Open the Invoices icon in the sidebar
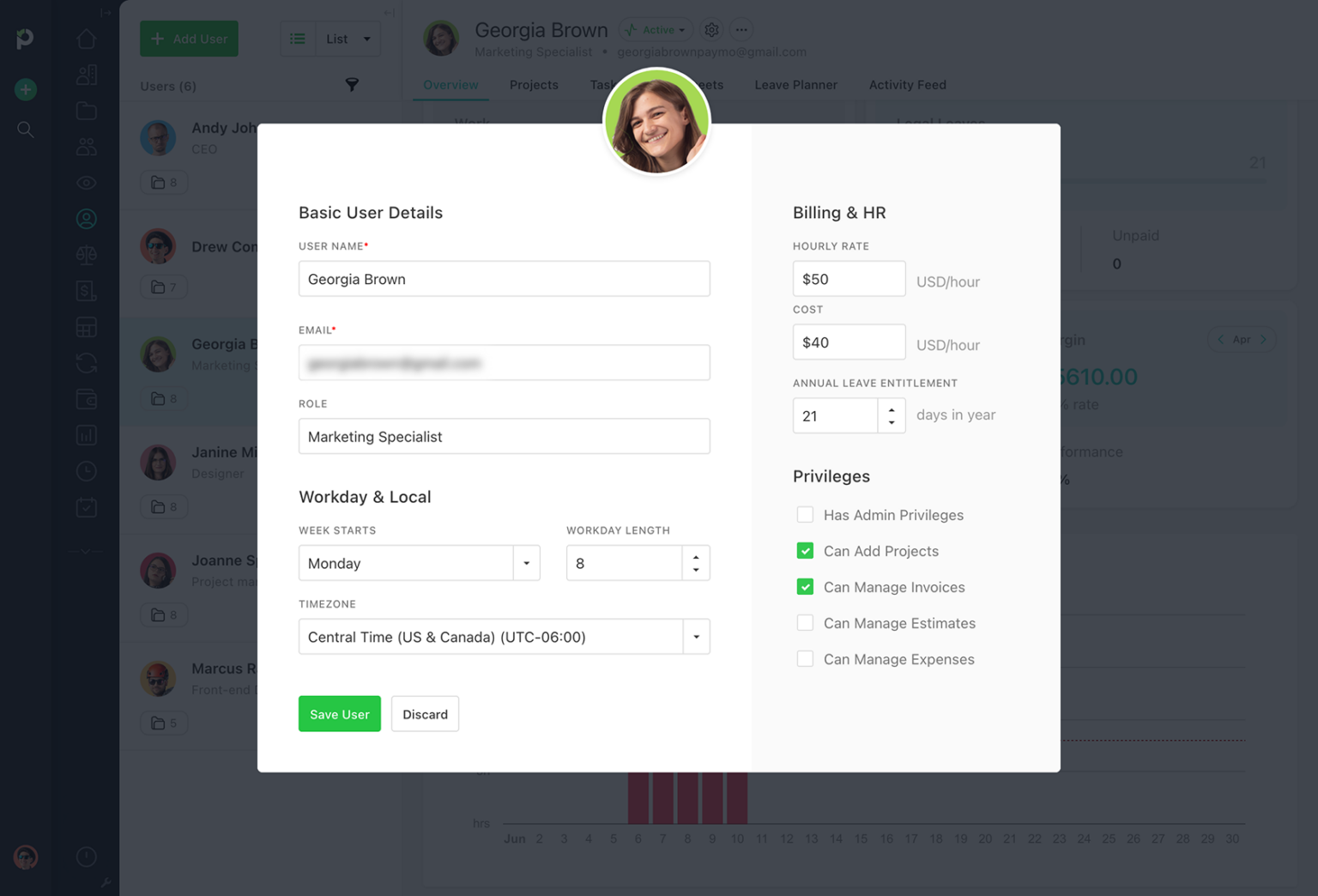1318x896 pixels. coord(86,290)
